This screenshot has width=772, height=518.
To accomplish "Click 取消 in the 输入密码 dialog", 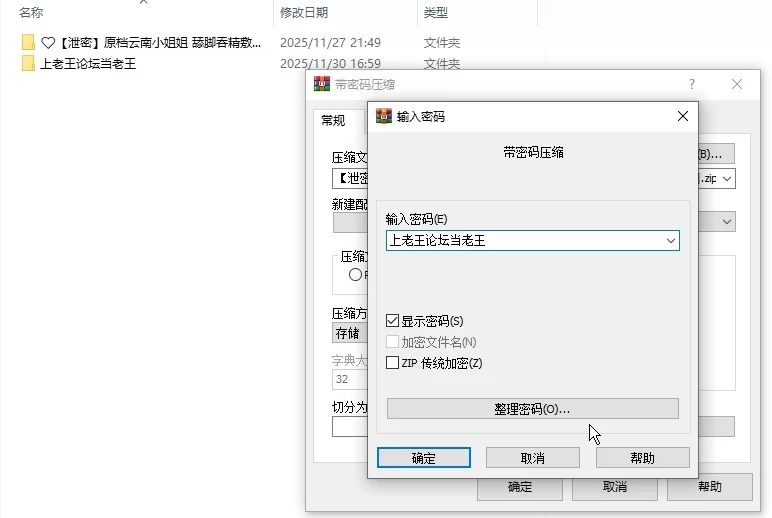I will pos(533,458).
